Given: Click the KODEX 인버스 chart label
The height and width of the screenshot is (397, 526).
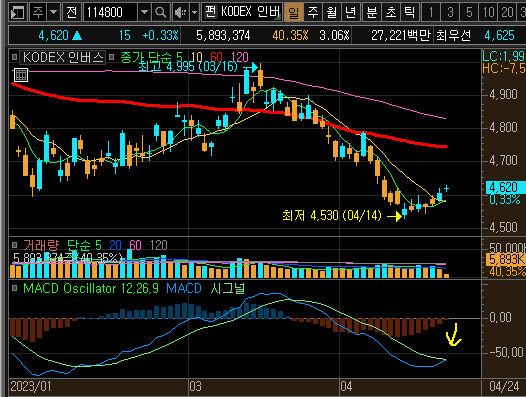Looking at the screenshot, I should click(63, 57).
